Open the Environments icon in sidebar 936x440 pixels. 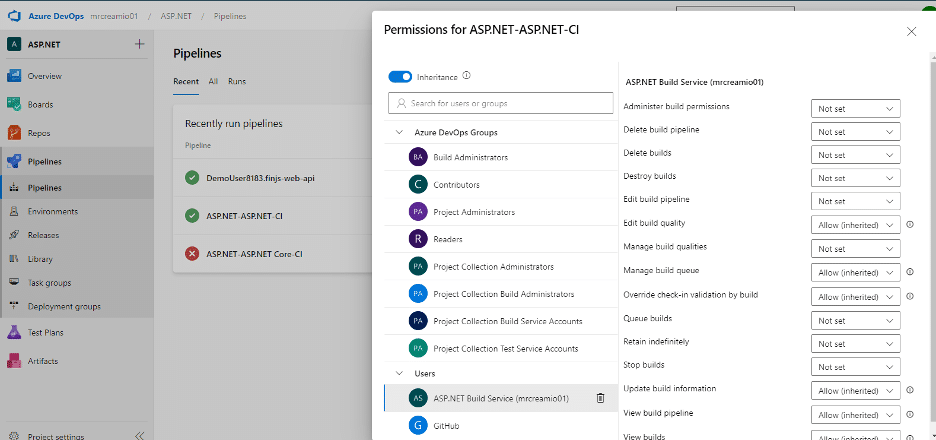tap(14, 211)
